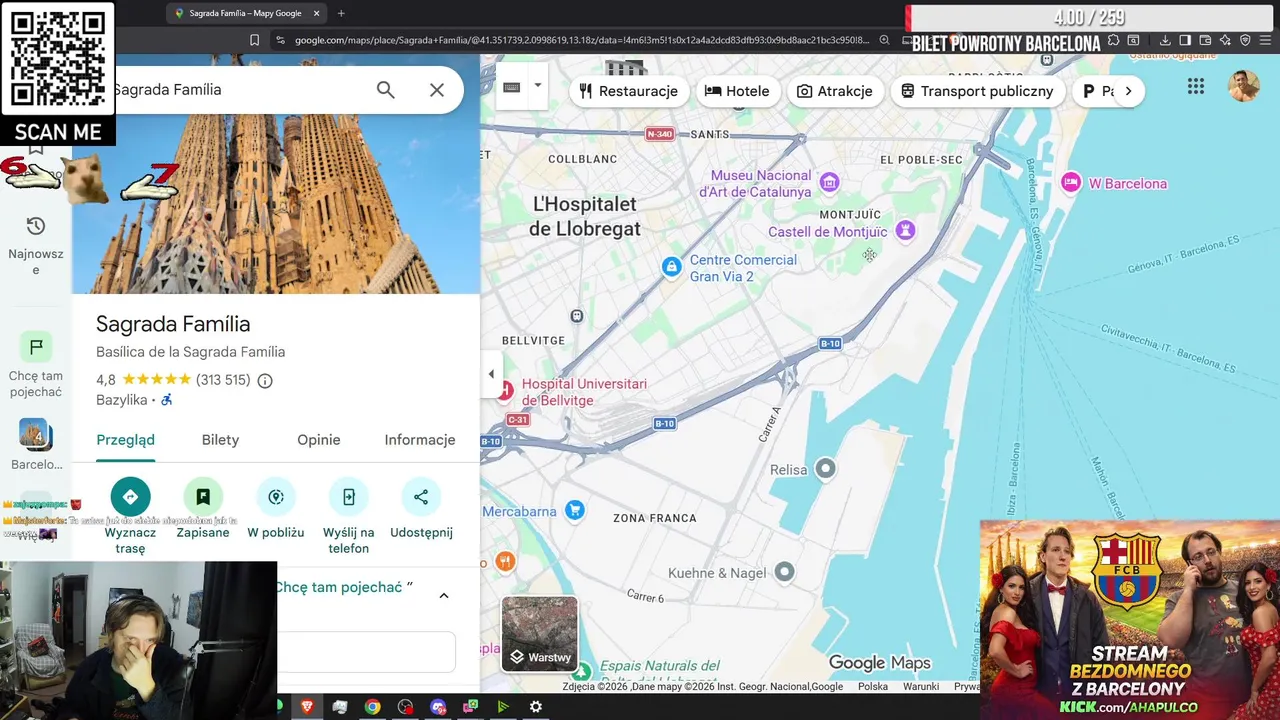Switch to the Bilety tab
The image size is (1280, 720).
pyautogui.click(x=220, y=440)
